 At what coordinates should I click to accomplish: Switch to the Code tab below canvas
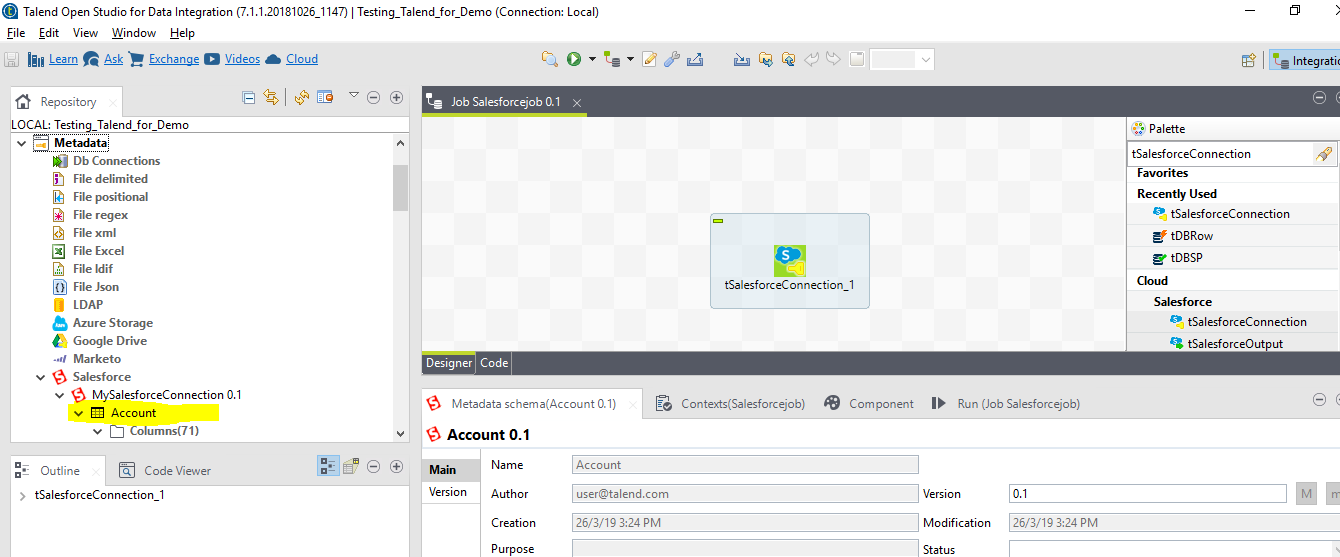click(x=494, y=363)
